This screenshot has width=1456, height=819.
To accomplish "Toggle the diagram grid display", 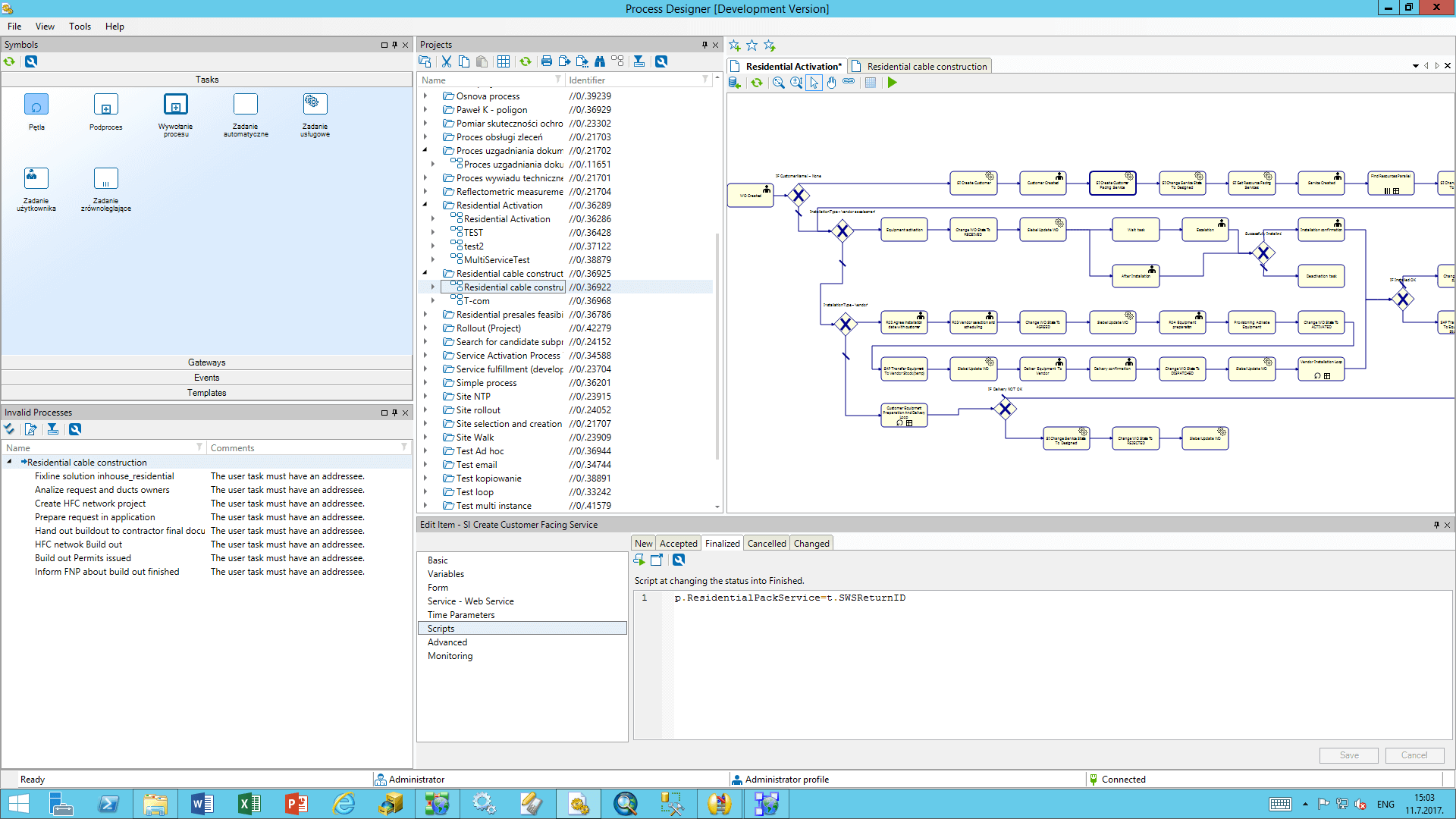I will click(x=871, y=83).
